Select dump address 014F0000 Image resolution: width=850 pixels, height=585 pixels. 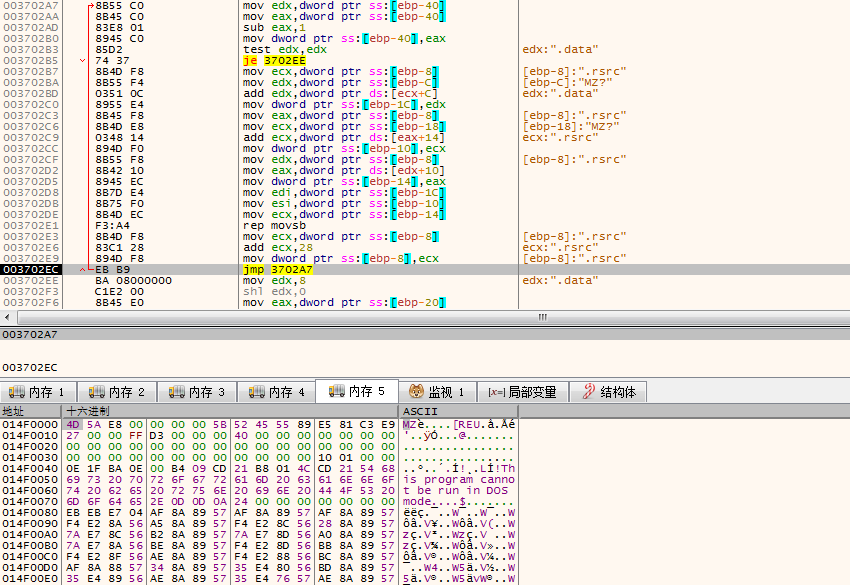[x=30, y=425]
